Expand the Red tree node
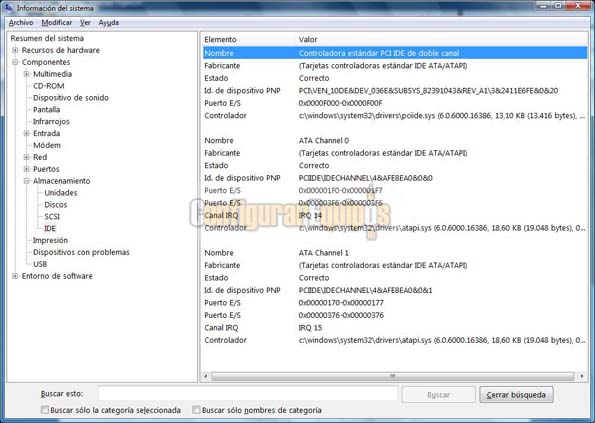Screen dimensions: 595x423 [x=27, y=157]
